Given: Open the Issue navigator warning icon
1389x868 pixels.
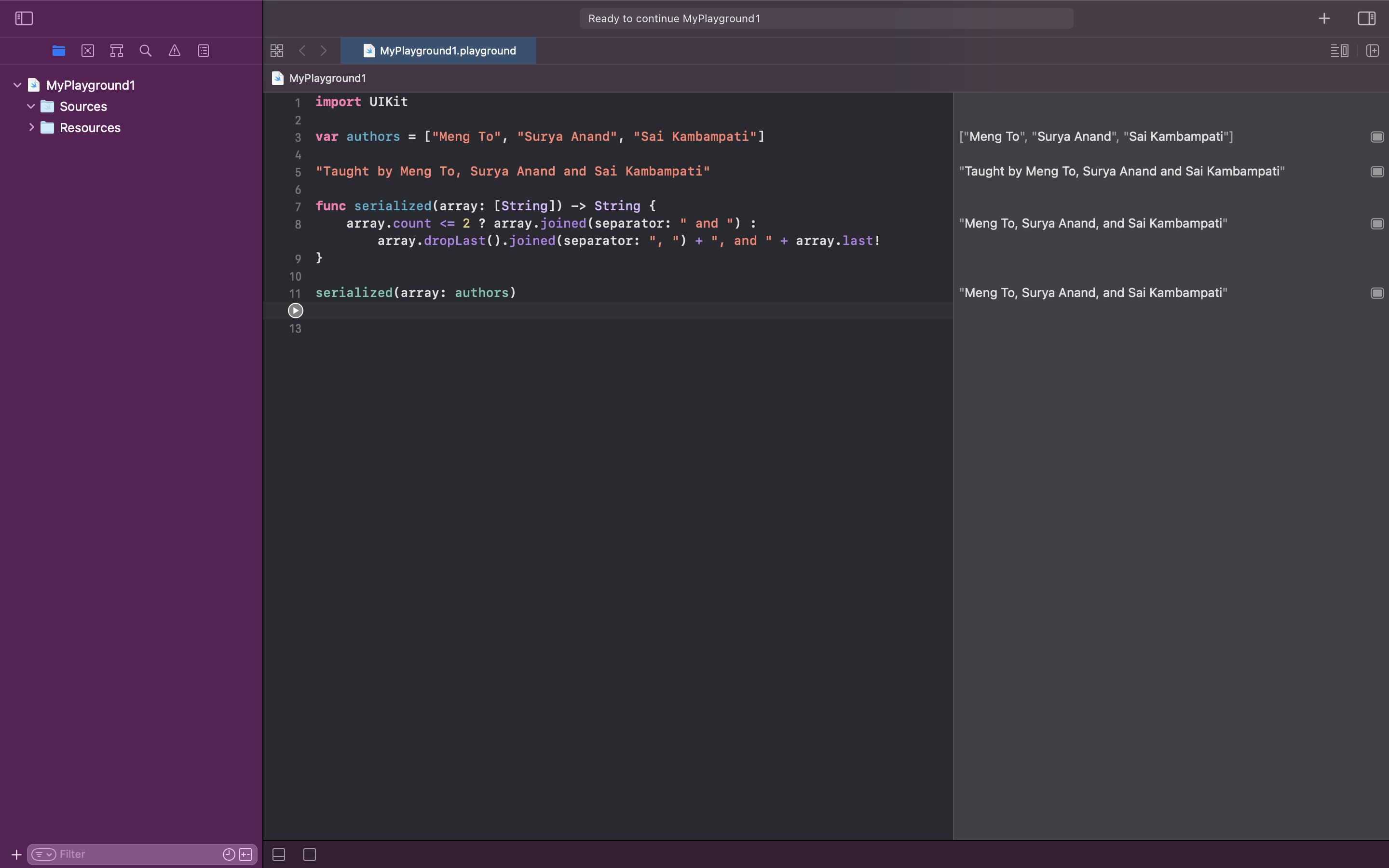Looking at the screenshot, I should click(175, 51).
